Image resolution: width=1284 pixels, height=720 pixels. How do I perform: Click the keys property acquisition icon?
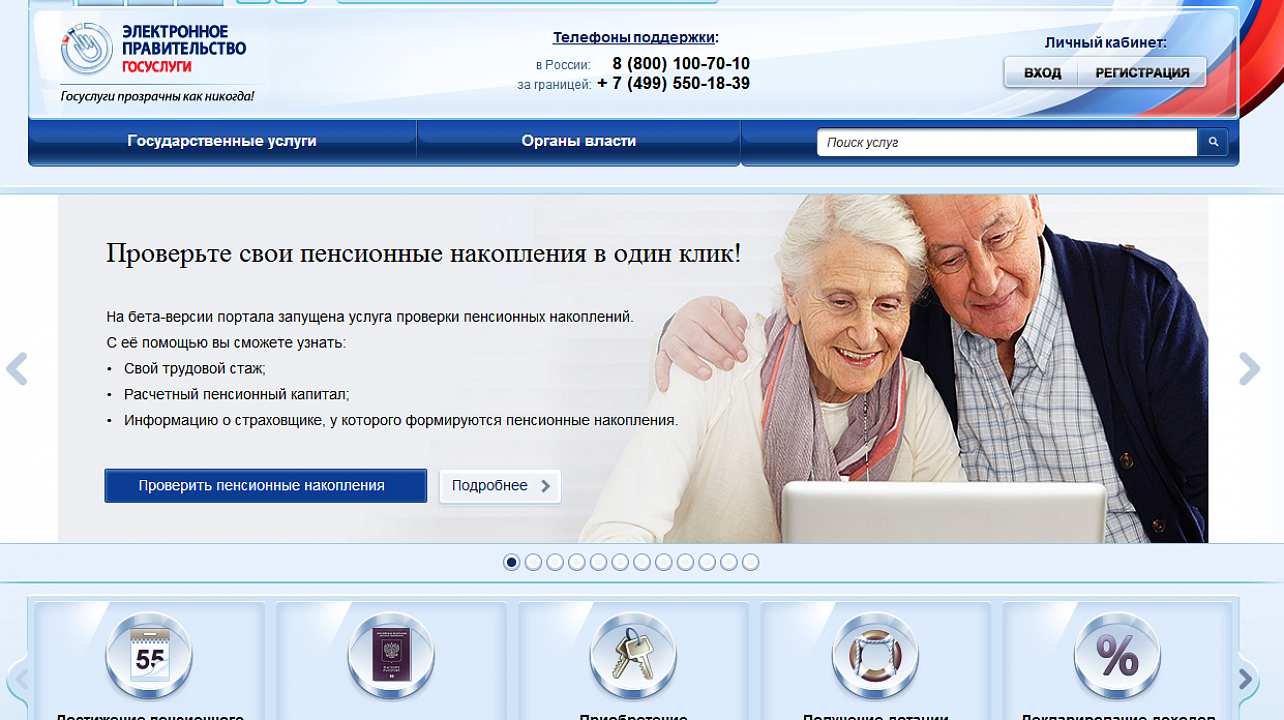[633, 656]
